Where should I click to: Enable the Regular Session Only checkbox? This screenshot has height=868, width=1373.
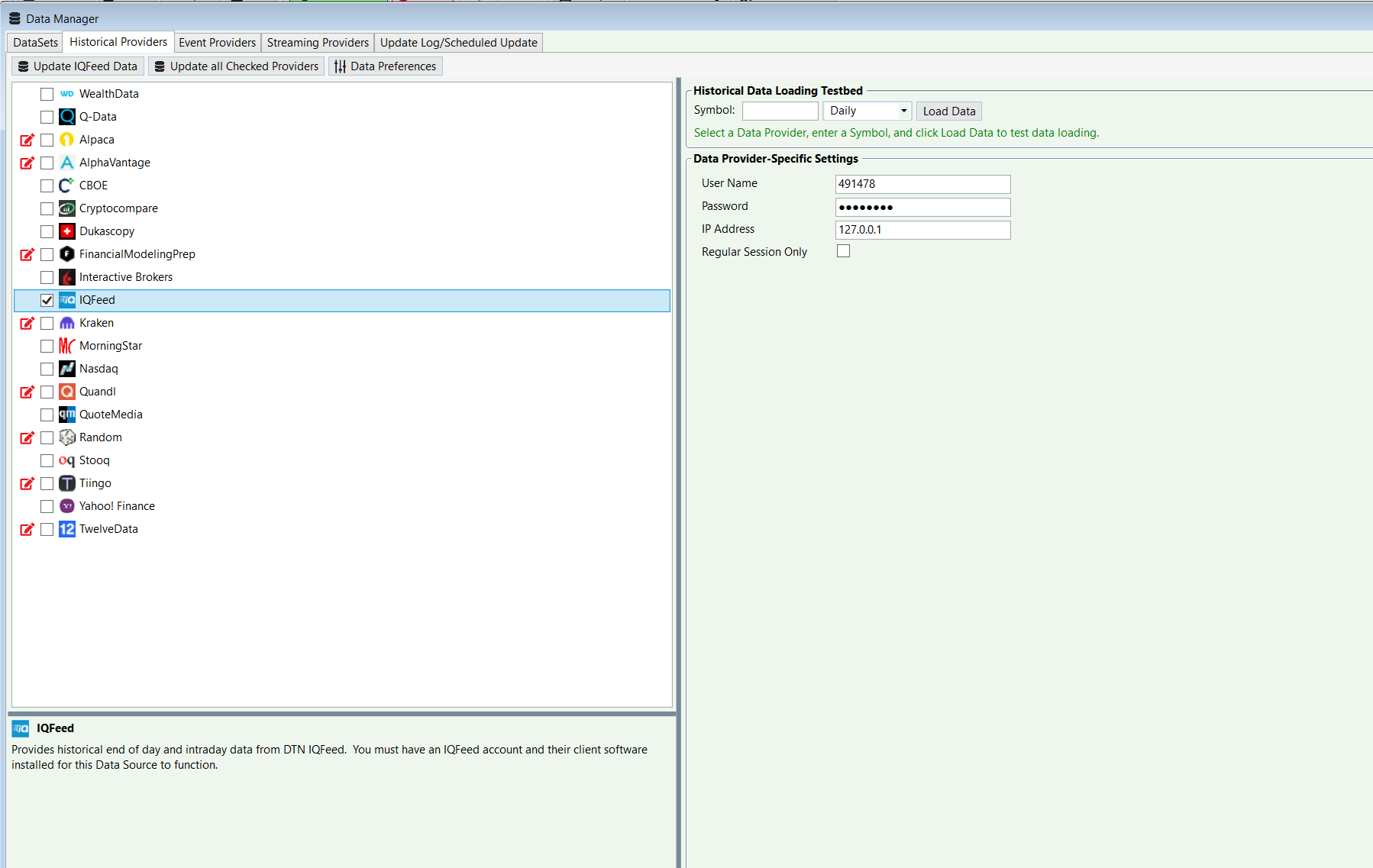coord(843,251)
